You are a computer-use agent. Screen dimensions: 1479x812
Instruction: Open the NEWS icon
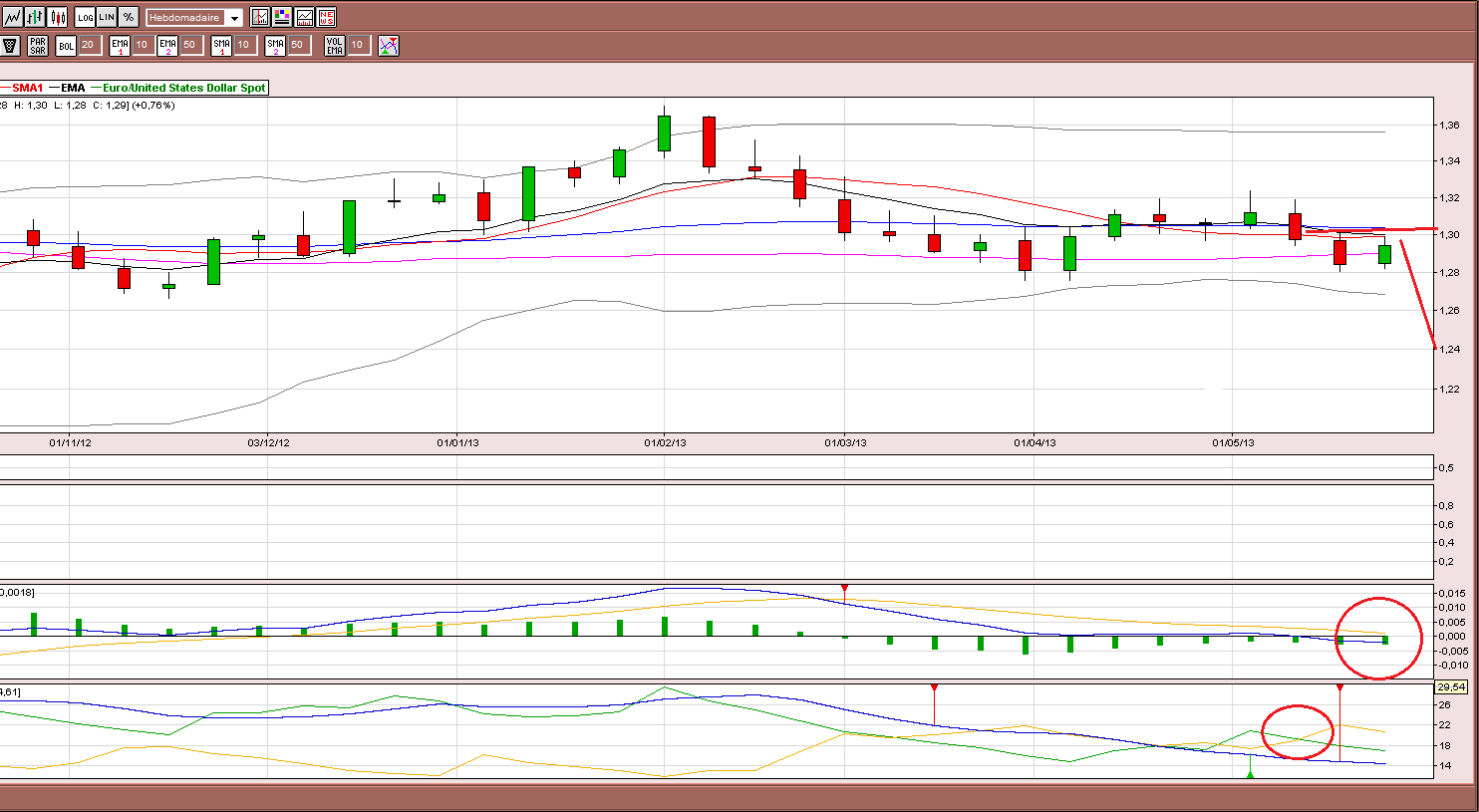click(x=326, y=17)
